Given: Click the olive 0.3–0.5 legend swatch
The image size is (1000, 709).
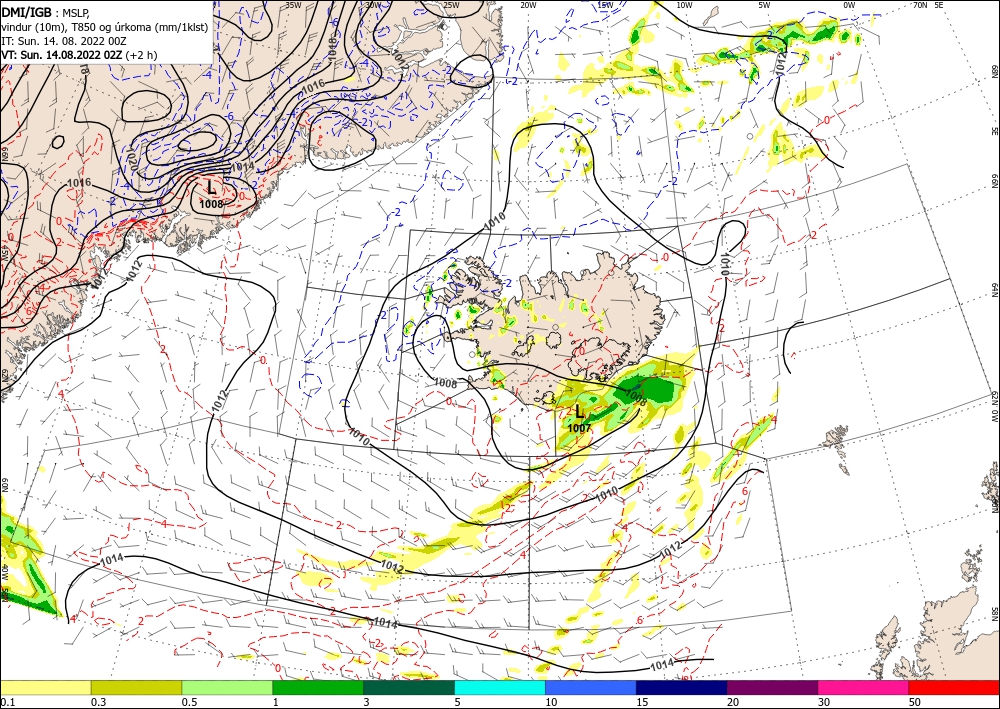Looking at the screenshot, I should (x=136, y=687).
